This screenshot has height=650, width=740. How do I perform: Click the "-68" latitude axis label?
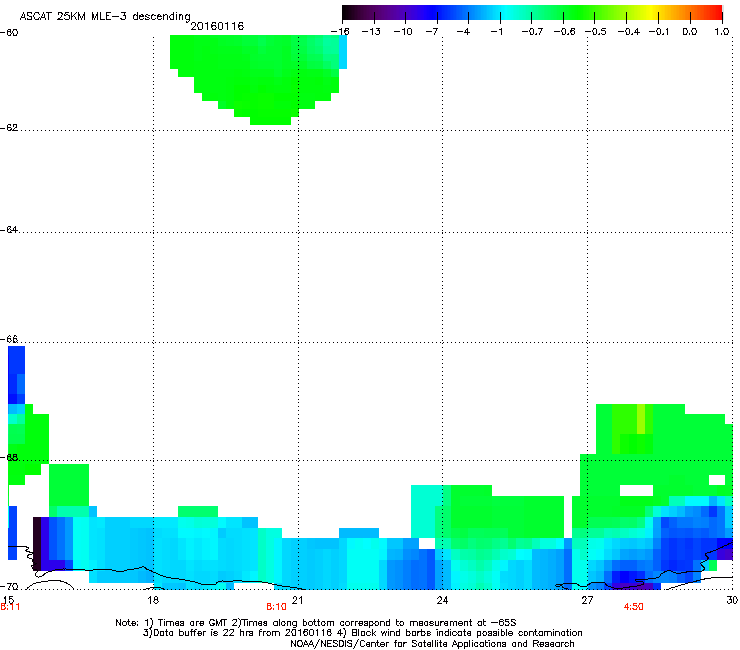pyautogui.click(x=9, y=458)
